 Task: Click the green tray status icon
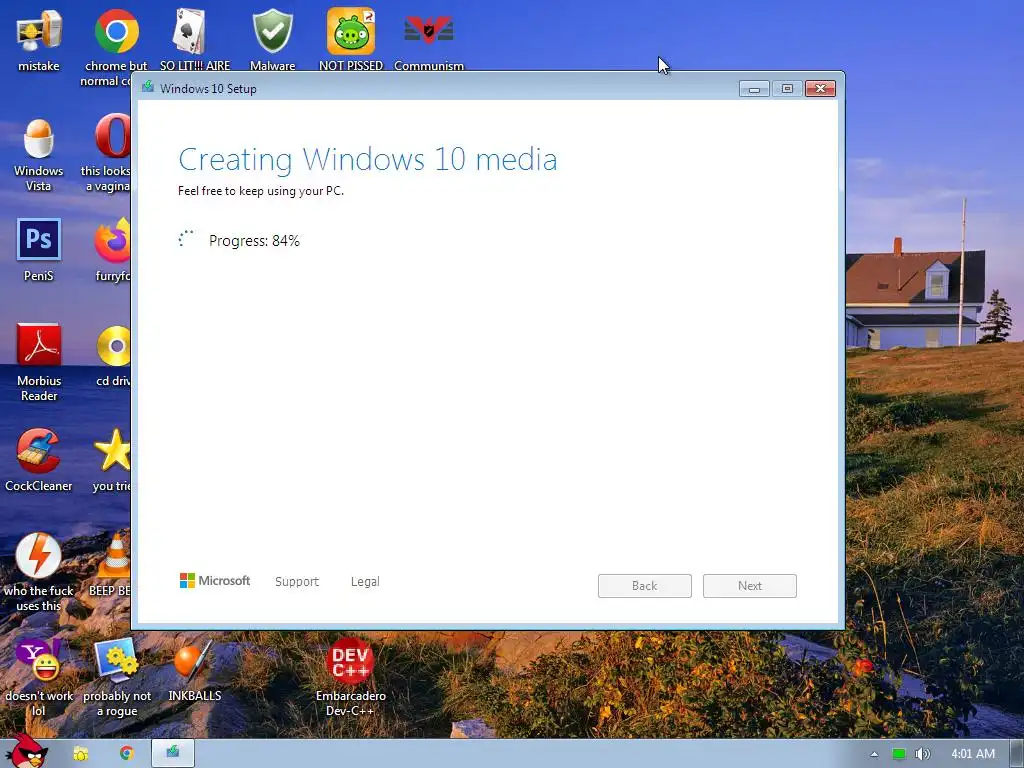click(899, 754)
